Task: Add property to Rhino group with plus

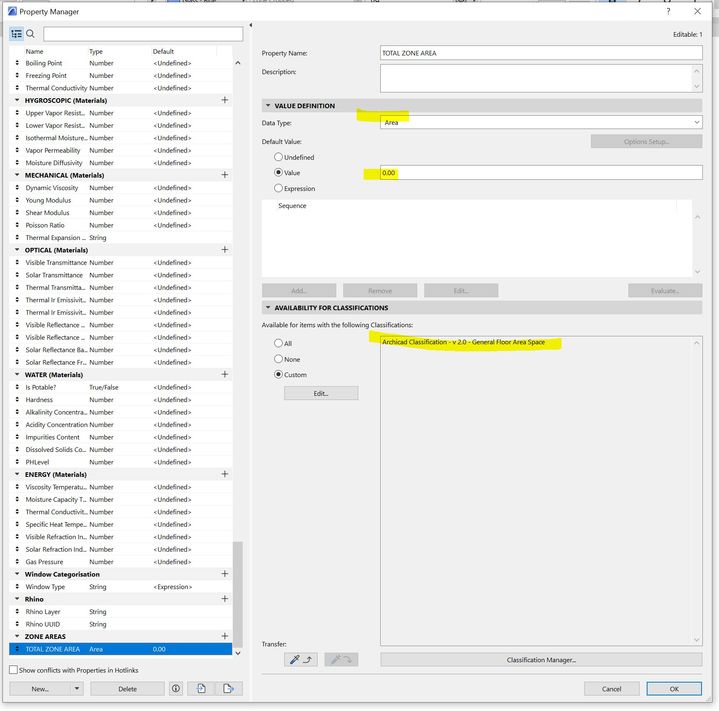Action: (x=225, y=599)
